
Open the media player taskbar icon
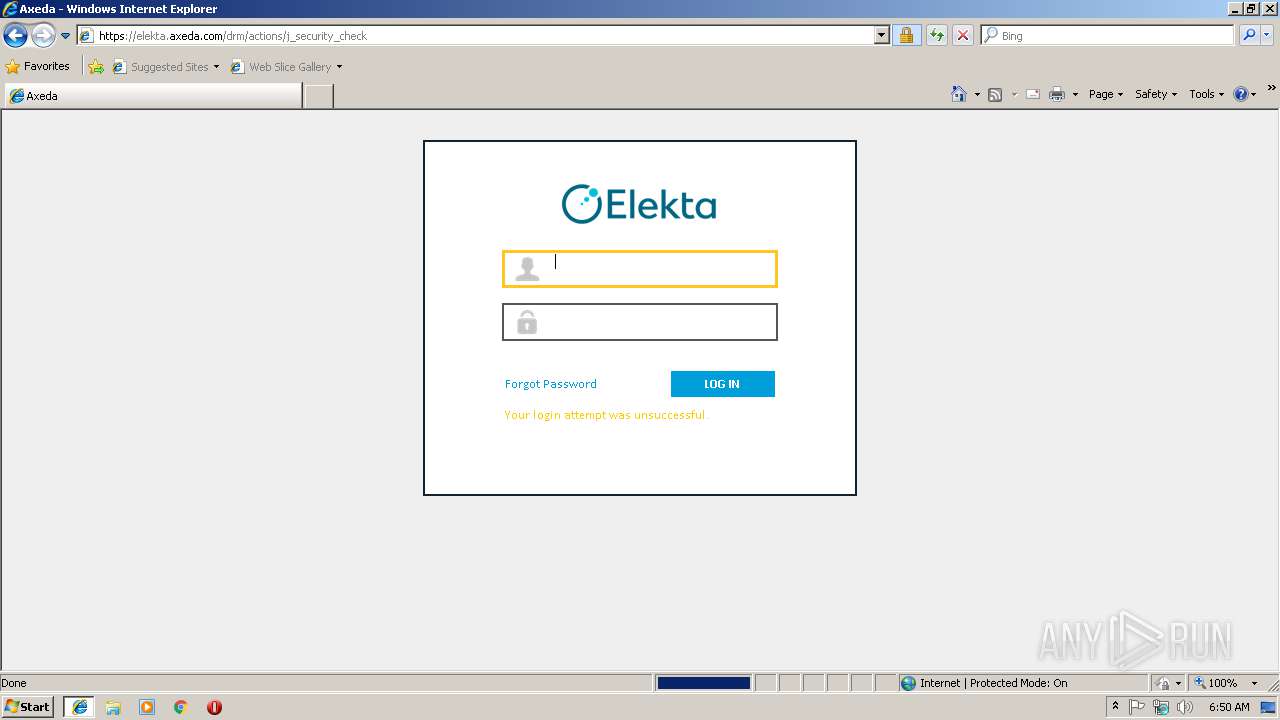(x=147, y=707)
